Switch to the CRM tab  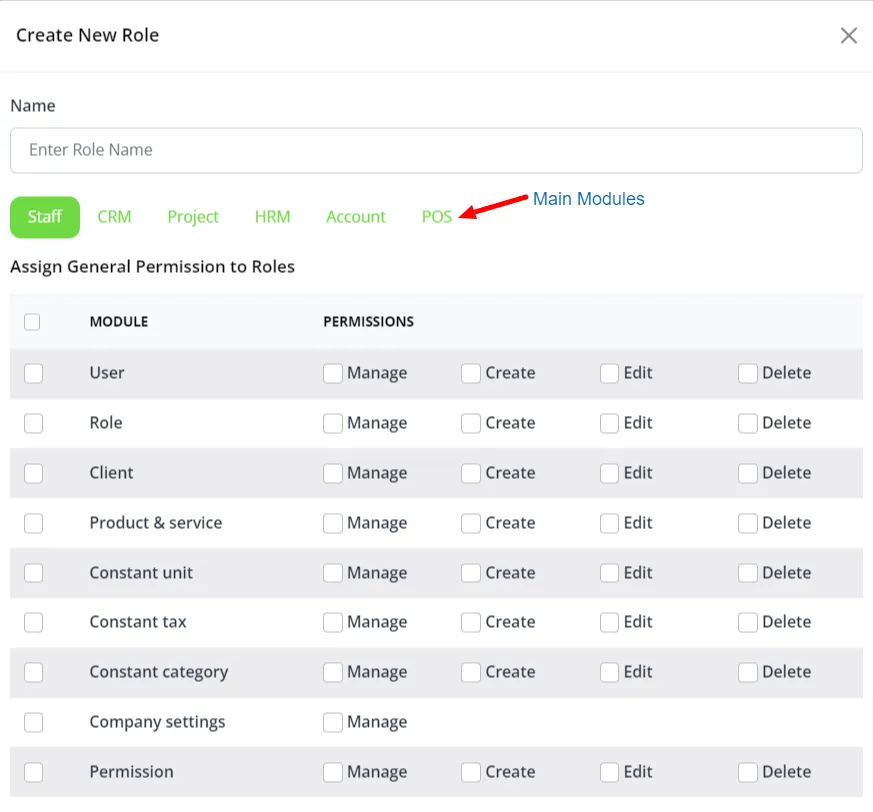[x=114, y=217]
